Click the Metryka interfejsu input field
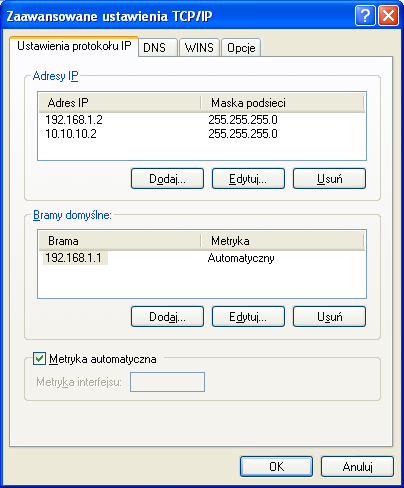404x488 pixels. 167,382
